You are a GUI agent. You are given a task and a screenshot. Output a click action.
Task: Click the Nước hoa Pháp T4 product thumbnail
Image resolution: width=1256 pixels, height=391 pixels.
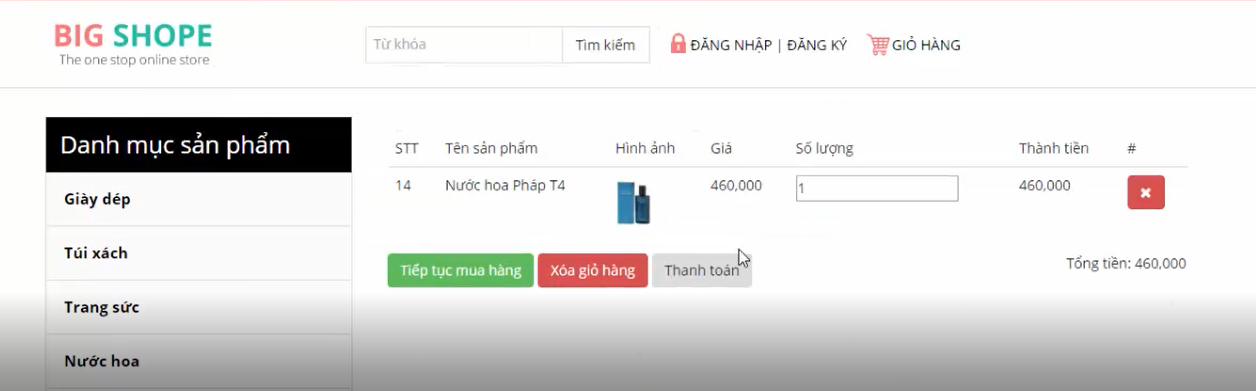click(x=634, y=203)
